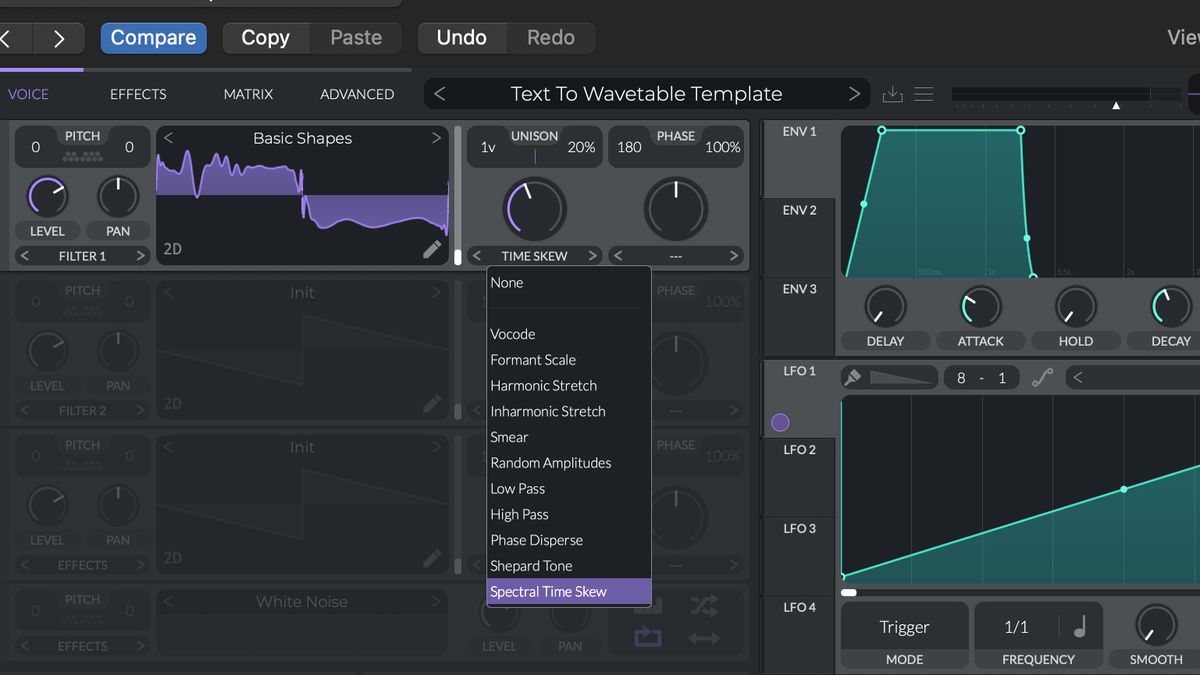Click the LFO preset previous arrow
The width and height of the screenshot is (1200, 675).
[x=1077, y=378]
